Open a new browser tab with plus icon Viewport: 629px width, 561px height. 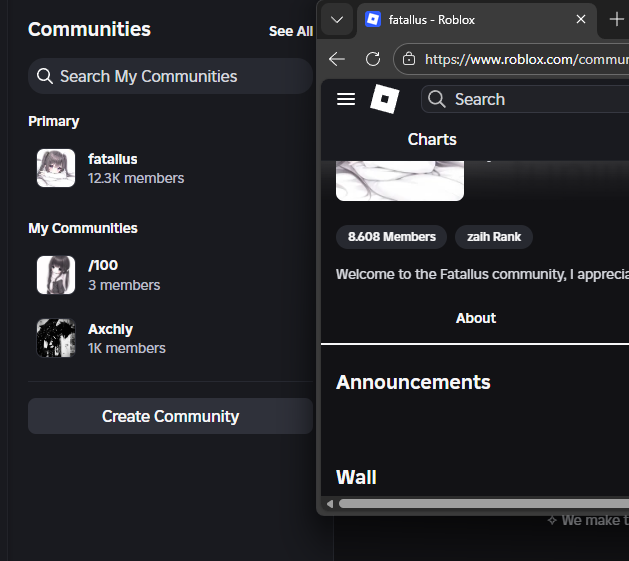(617, 19)
